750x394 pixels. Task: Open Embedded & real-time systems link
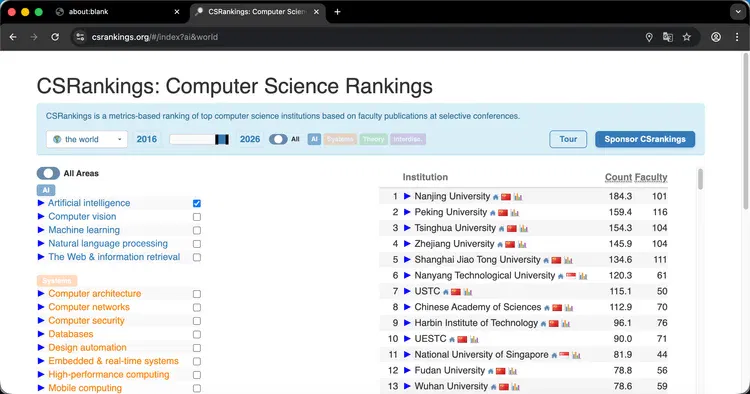coord(113,361)
